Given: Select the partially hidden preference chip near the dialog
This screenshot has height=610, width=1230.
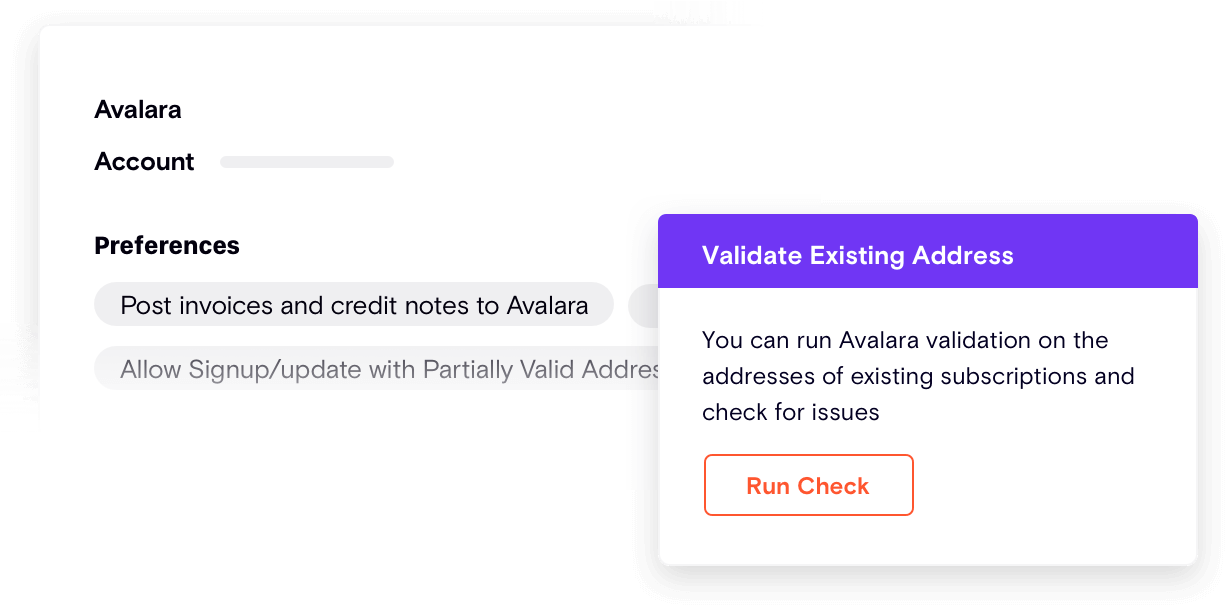Looking at the screenshot, I should click(x=642, y=305).
